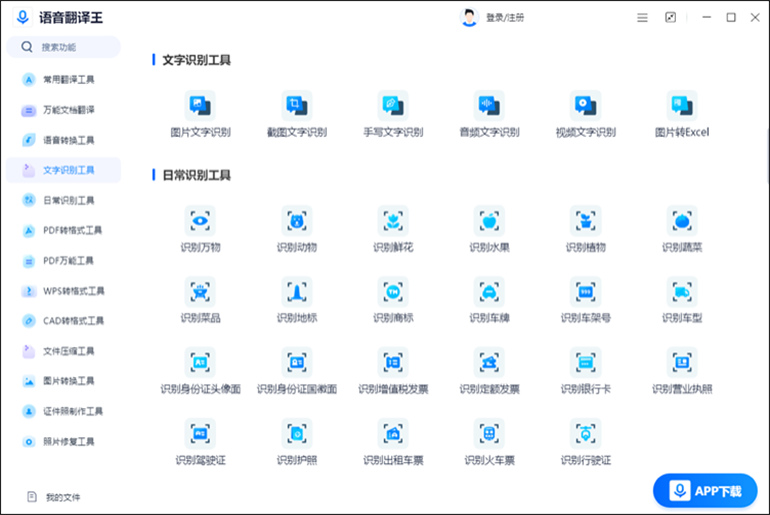Open the 视频文字识别 tool
770x515 pixels.
pyautogui.click(x=585, y=114)
